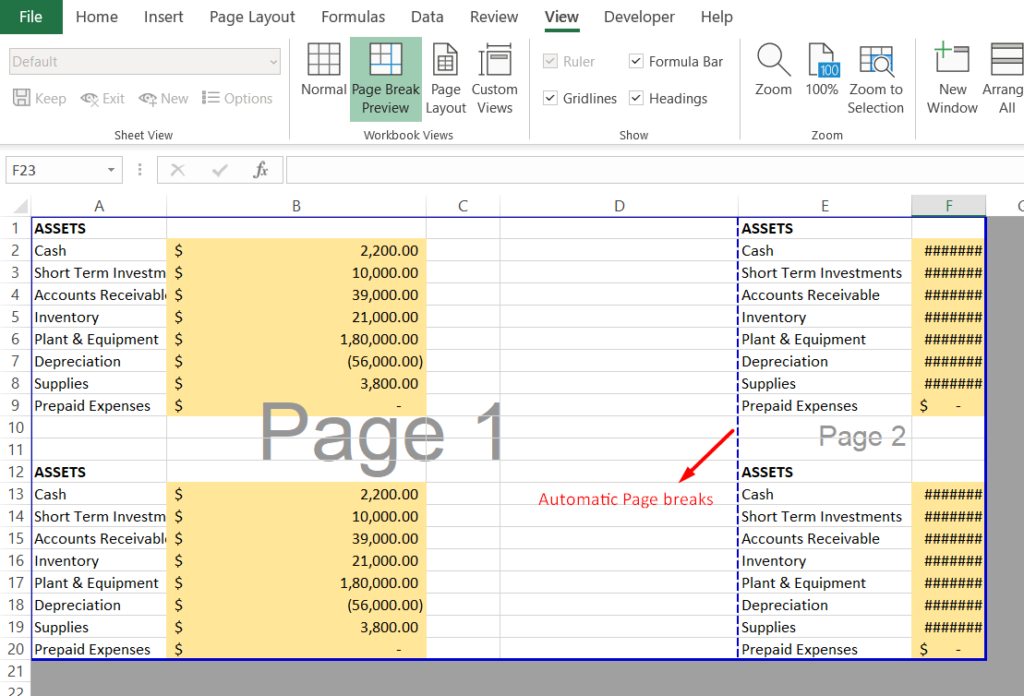Open the Developer tab
This screenshot has width=1024, height=696.
639,17
